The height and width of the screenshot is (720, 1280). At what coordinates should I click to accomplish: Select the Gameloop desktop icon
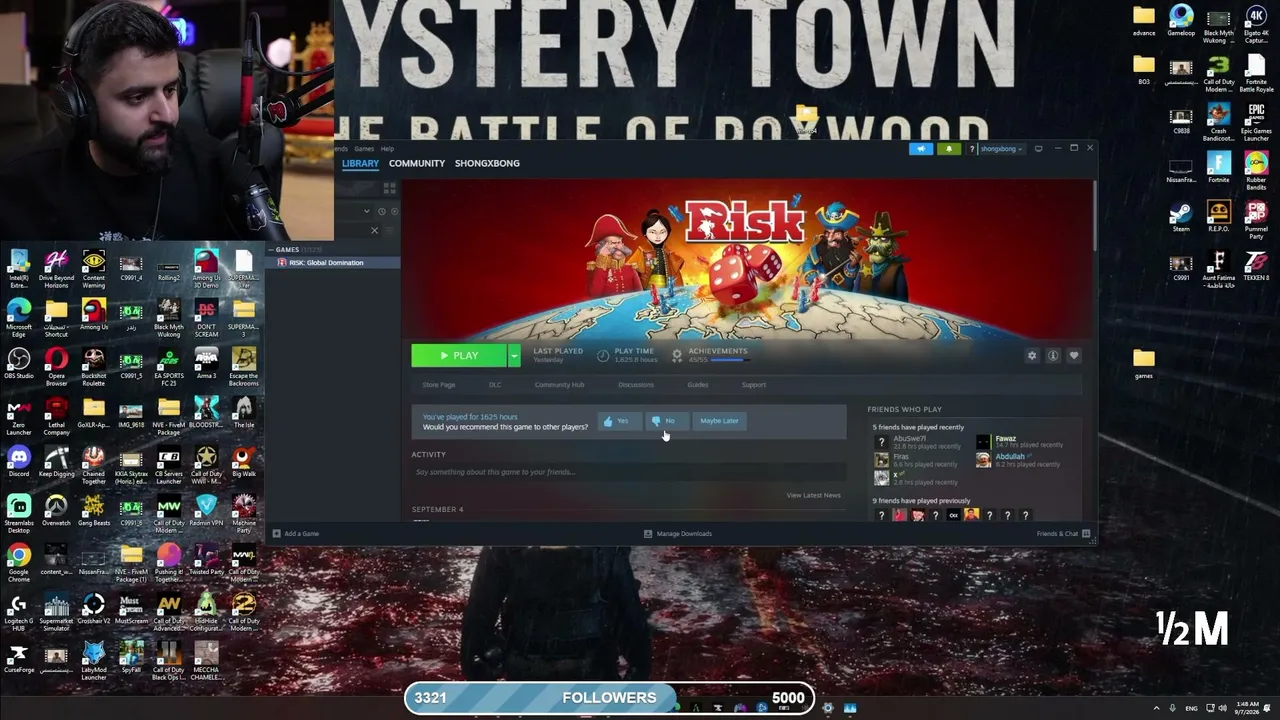coord(1181,21)
